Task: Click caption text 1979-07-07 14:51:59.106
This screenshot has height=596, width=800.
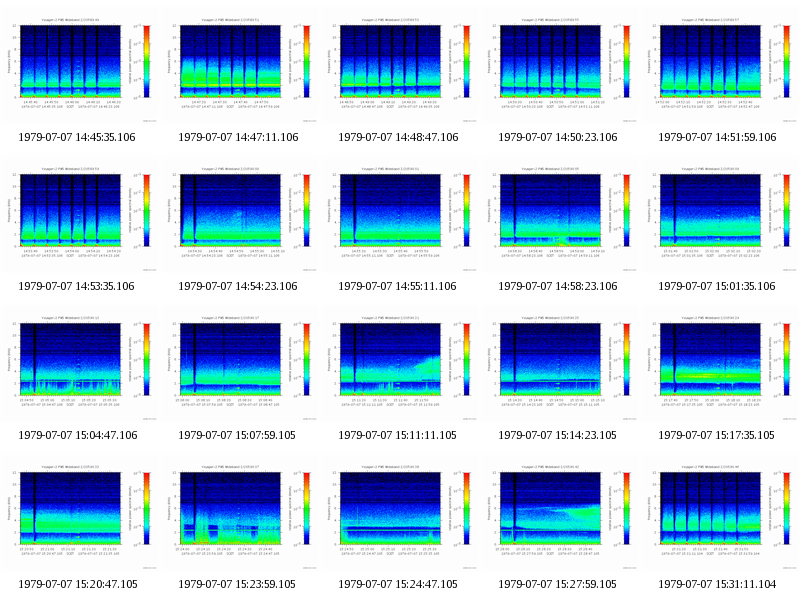Action: coord(717,137)
